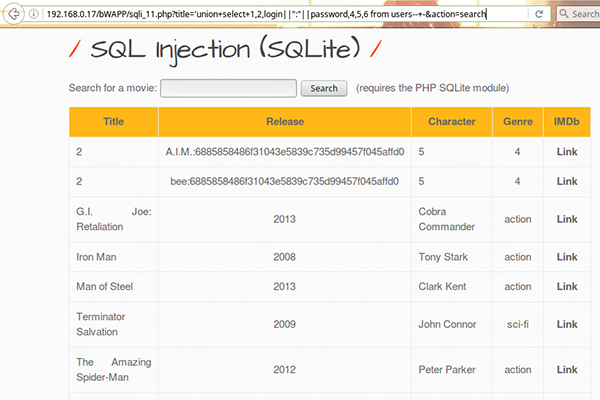Reload the page with the refresh icon

[x=539, y=14]
